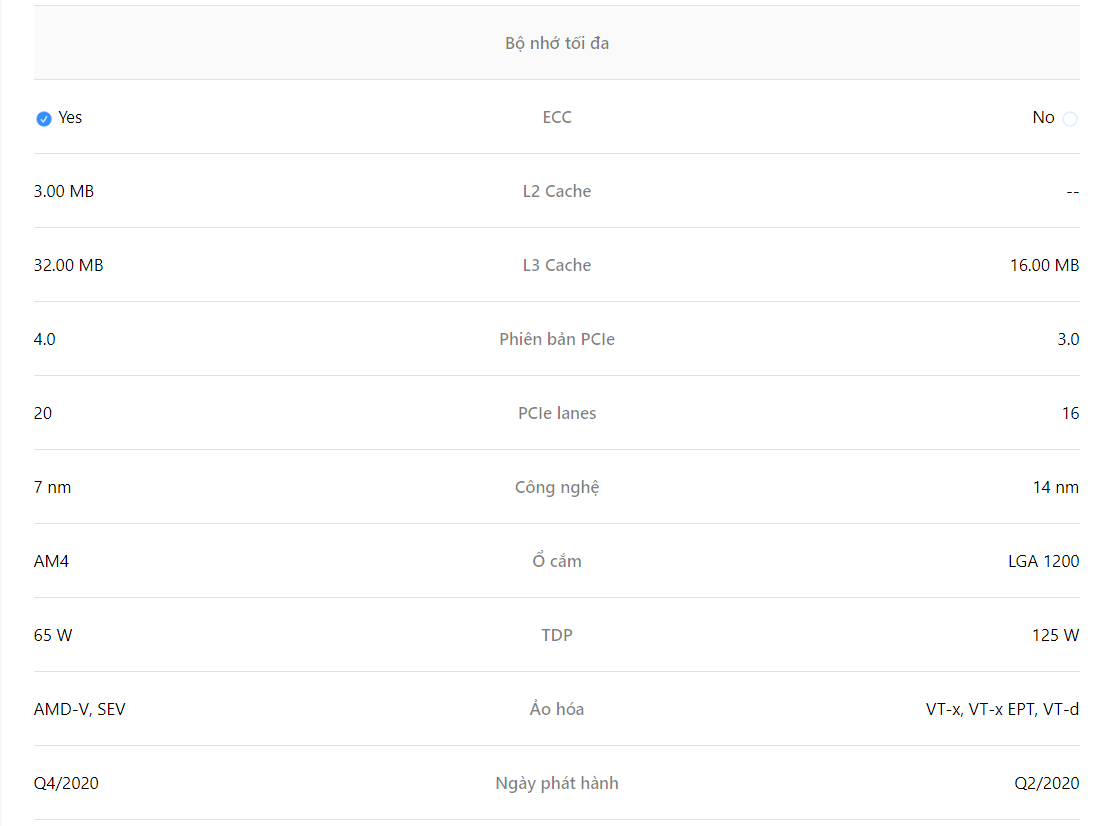This screenshot has height=826, width=1111.
Task: Click the L3 Cache row label
Action: pyautogui.click(x=557, y=265)
